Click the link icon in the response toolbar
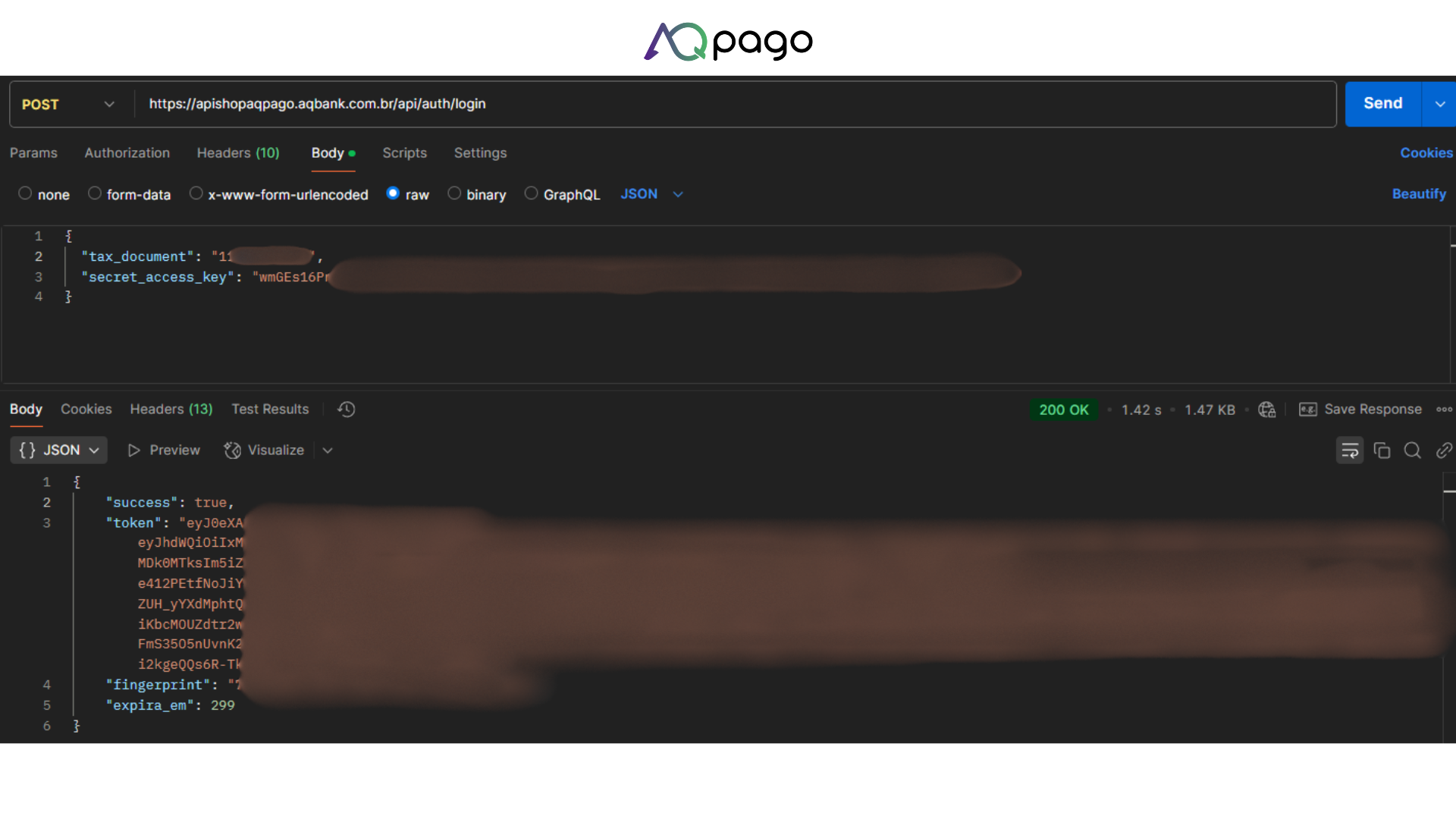The width and height of the screenshot is (1456, 819). [1444, 450]
